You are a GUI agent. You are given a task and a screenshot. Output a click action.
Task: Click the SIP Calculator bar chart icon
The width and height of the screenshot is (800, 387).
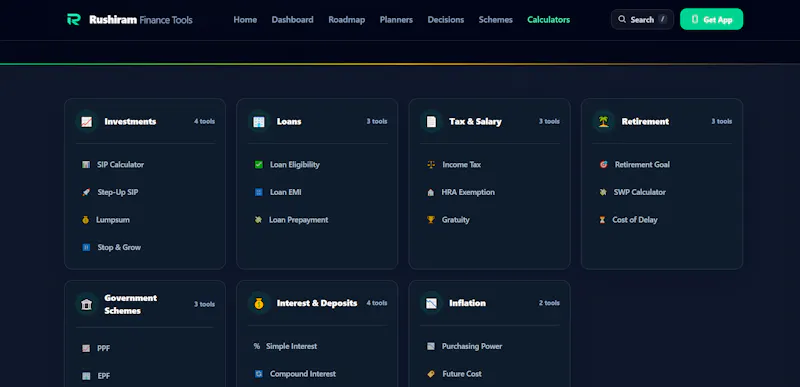[86, 165]
